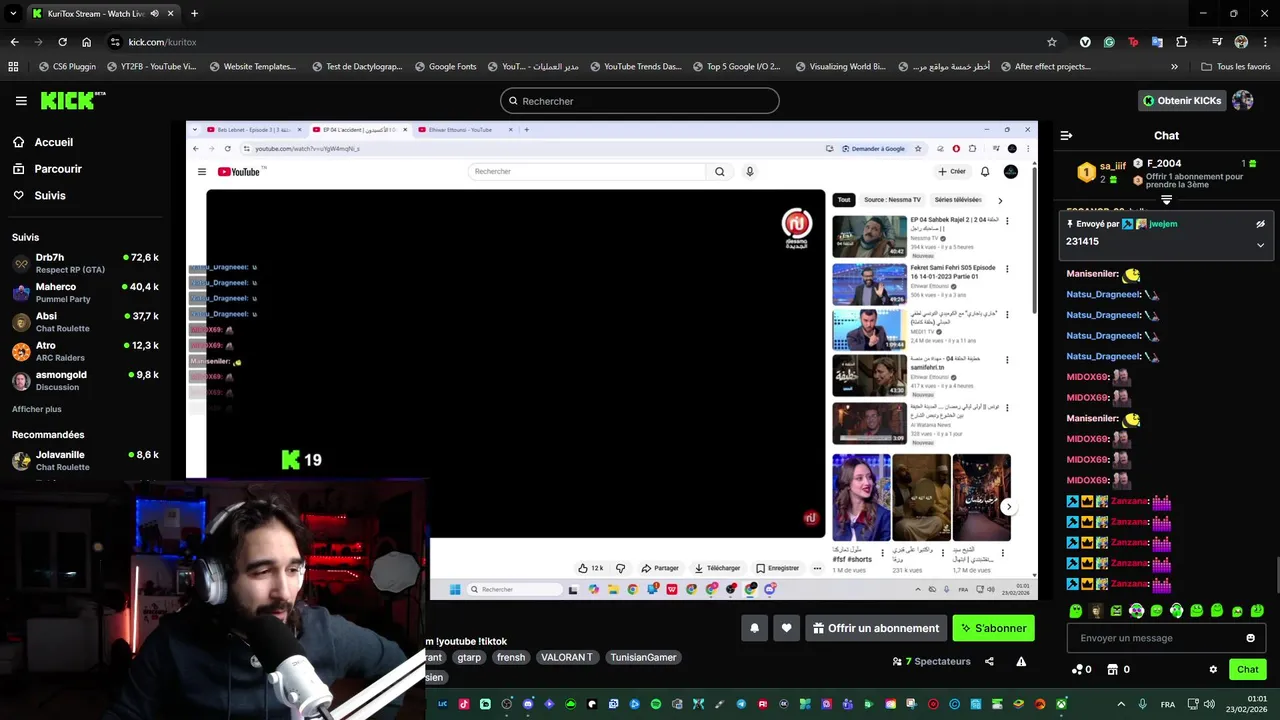Expand the pinned message 231415 chevron
Screen dimensions: 1280x720
[x=1260, y=244]
